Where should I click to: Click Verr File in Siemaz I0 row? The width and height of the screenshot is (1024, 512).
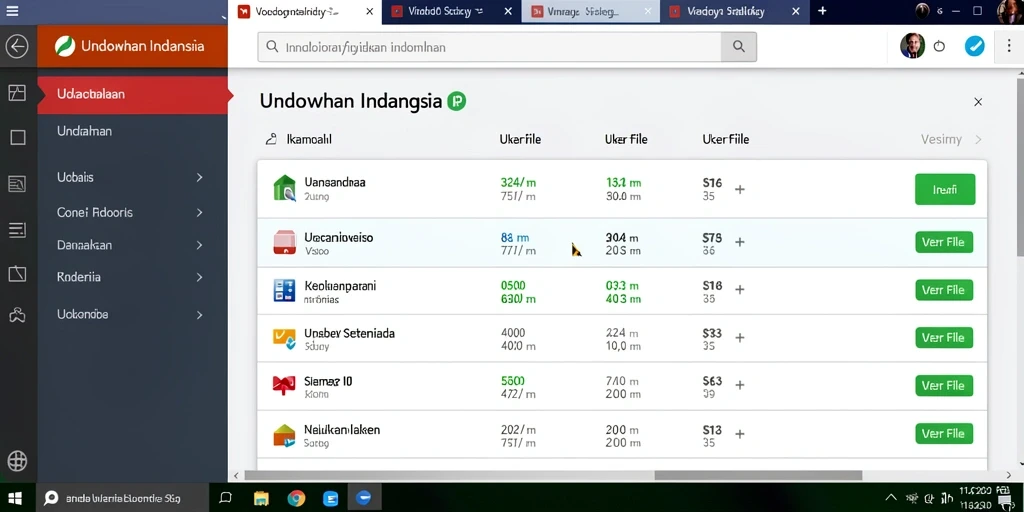[944, 385]
